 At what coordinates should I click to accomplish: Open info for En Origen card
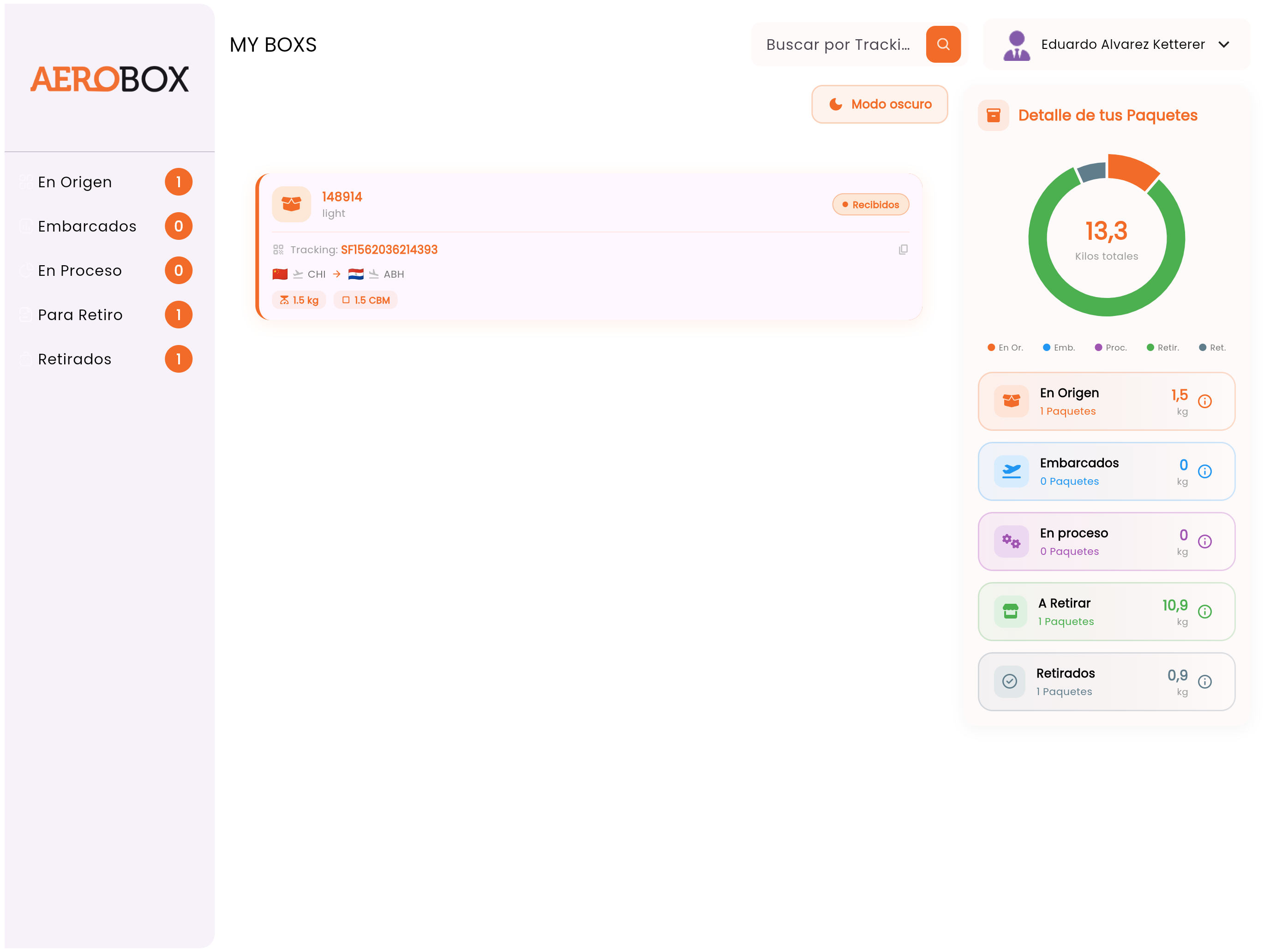(1204, 401)
